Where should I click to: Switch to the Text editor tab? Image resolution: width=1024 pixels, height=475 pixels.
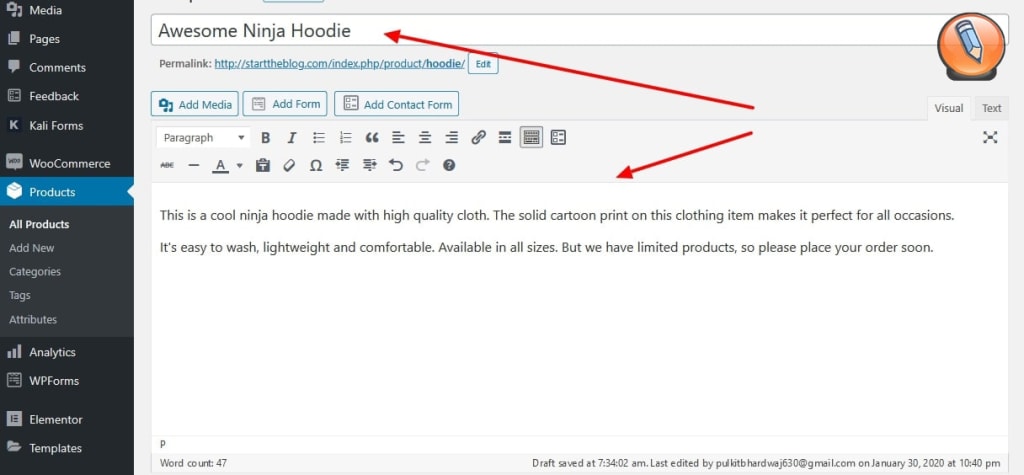pos(991,108)
